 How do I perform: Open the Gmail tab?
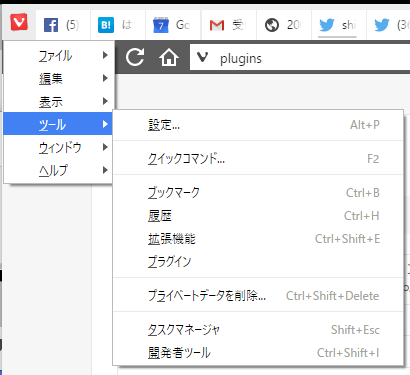228,25
